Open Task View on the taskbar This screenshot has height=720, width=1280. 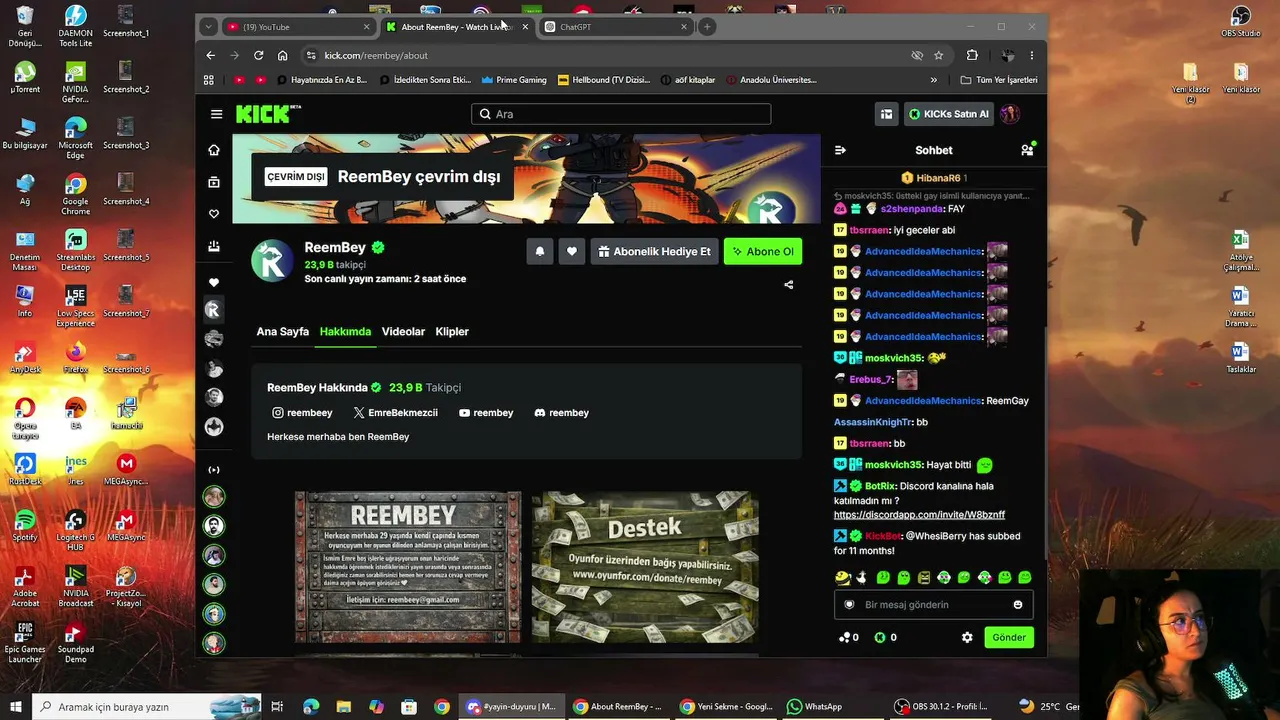tap(277, 707)
